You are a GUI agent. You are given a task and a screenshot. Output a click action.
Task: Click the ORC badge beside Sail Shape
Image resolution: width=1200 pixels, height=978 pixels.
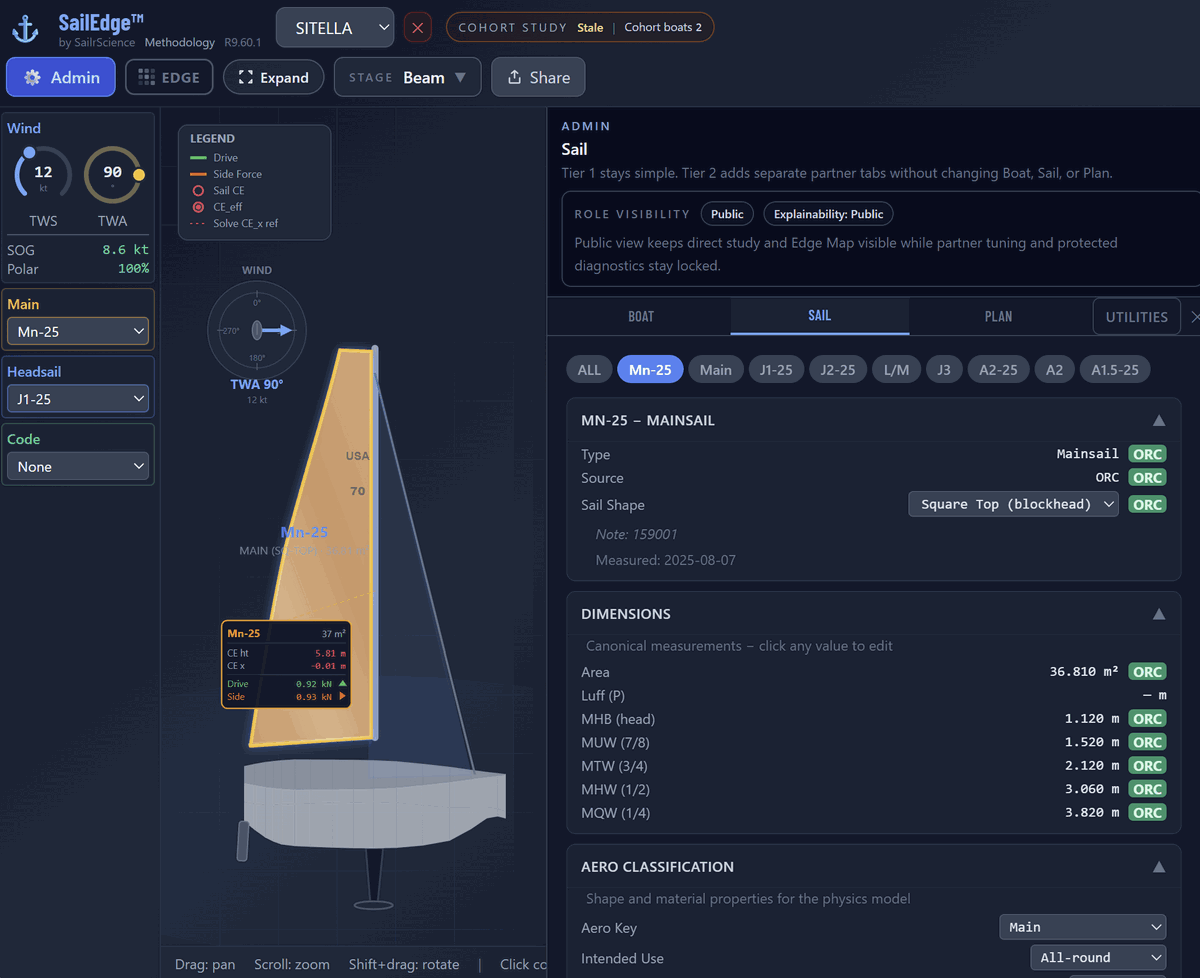[1147, 504]
